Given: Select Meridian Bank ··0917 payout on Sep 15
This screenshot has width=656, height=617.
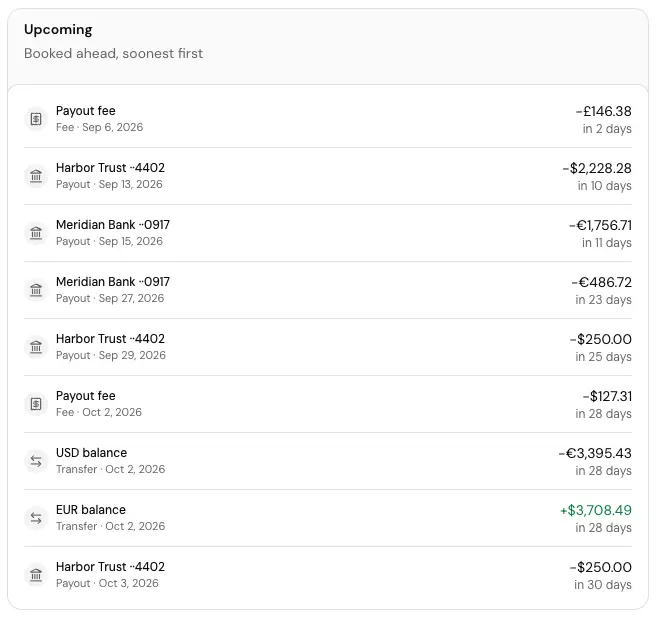Looking at the screenshot, I should [328, 233].
